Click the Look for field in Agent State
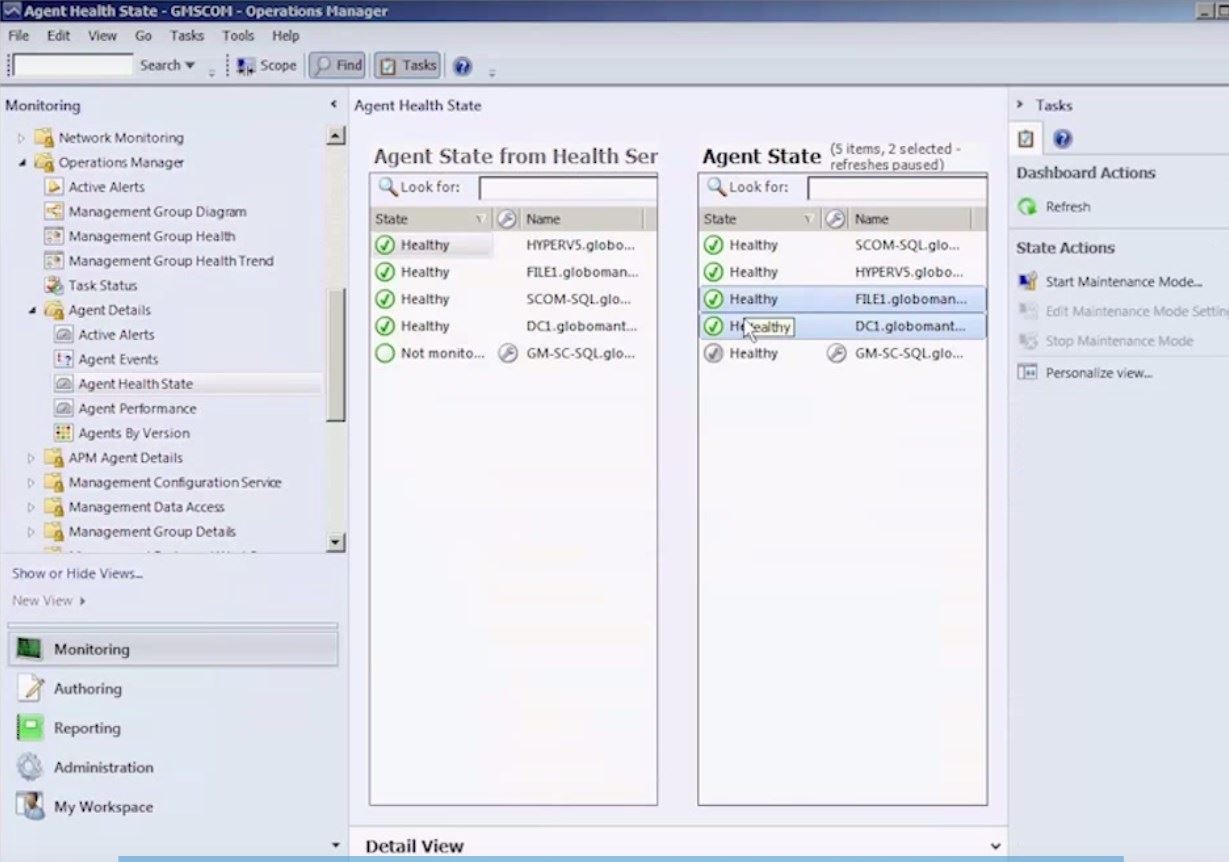 coord(897,187)
